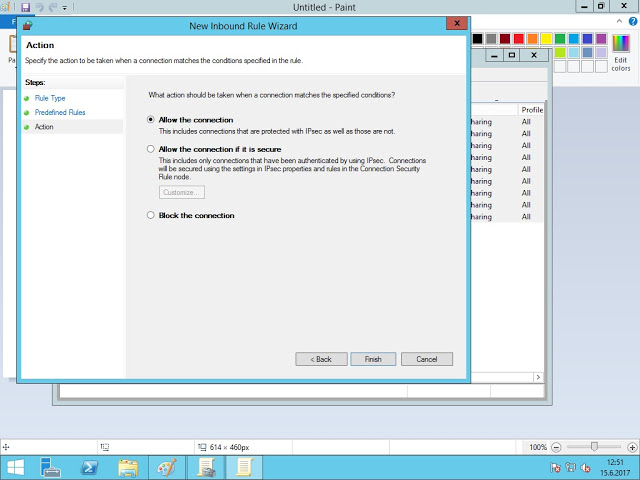Click zoom out minus button in Paint
Screen dimensions: 640x480
[557, 447]
